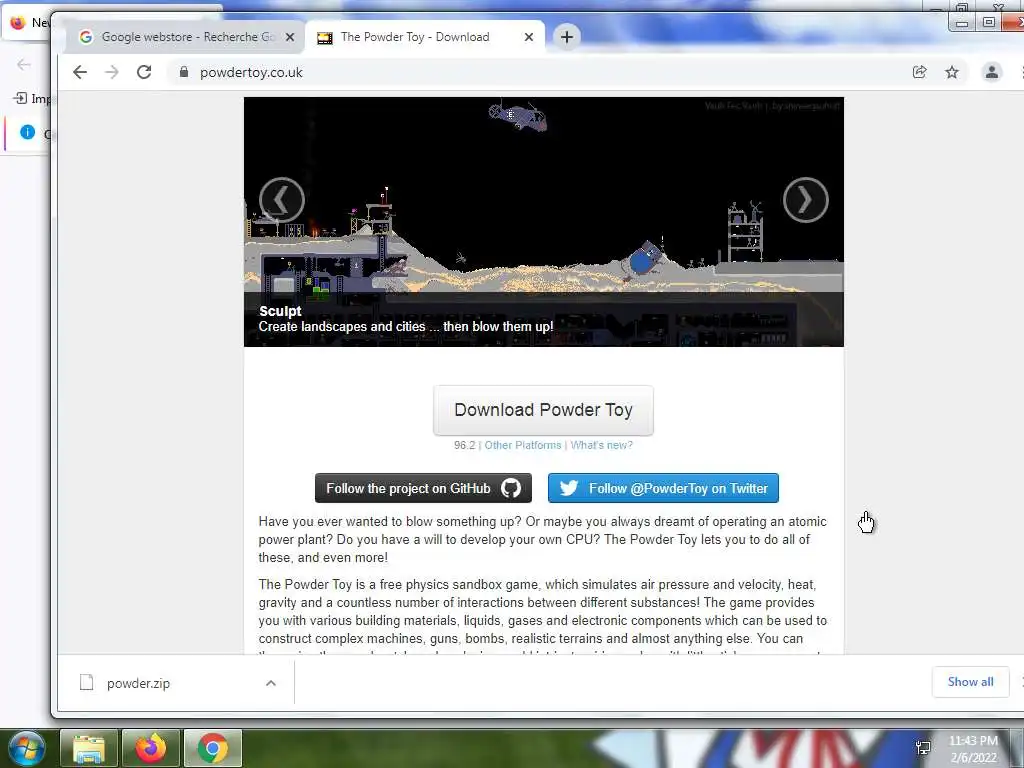Expand powder.zip download options chevron
Screen dimensions: 1024x768
tap(271, 683)
